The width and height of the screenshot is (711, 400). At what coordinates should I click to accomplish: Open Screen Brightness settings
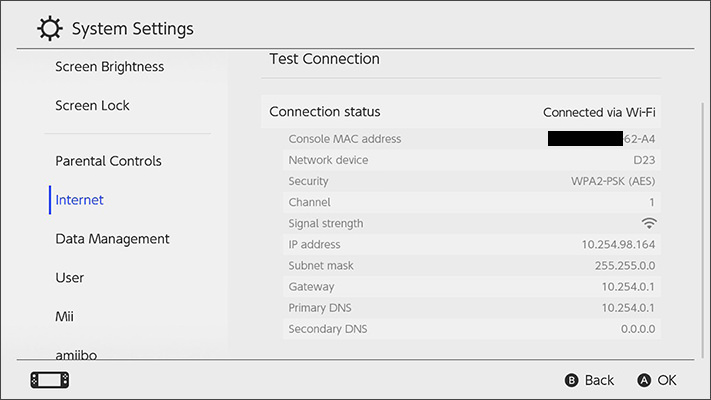110,67
